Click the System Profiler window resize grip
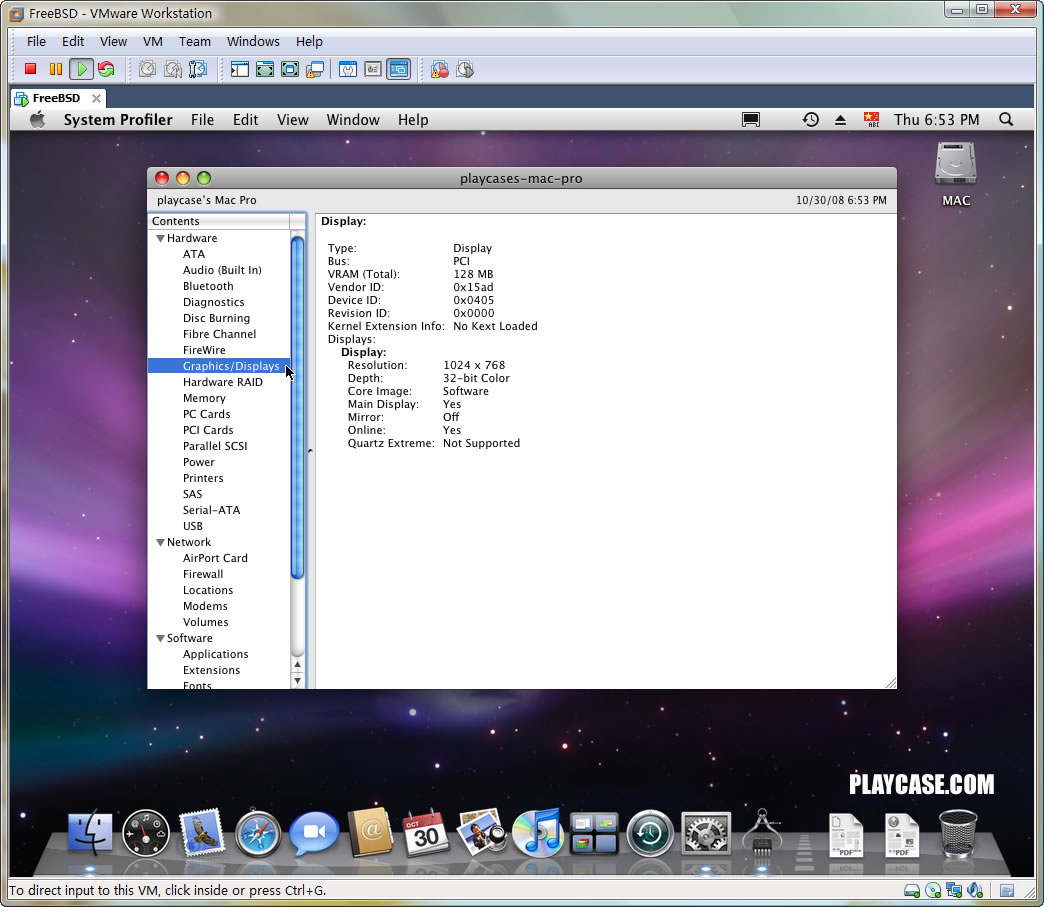The image size is (1044, 907). coord(891,683)
